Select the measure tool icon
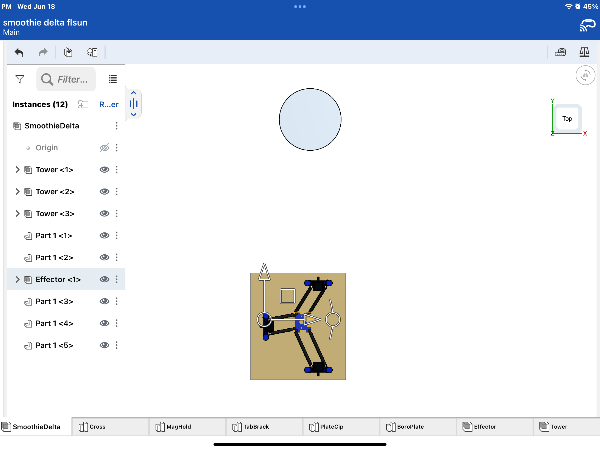600x450 pixels. 560,52
